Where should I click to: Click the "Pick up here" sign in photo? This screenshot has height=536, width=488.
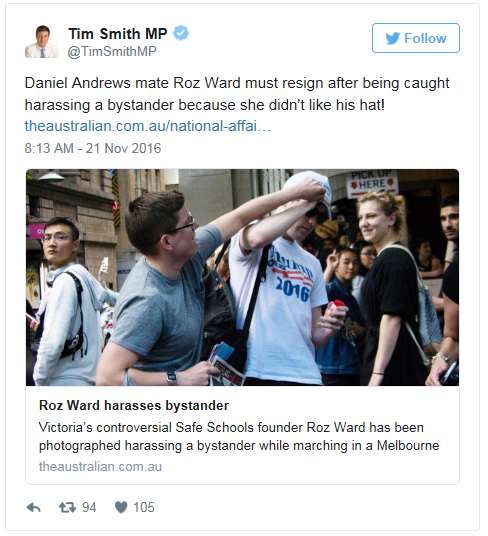pyautogui.click(x=372, y=183)
